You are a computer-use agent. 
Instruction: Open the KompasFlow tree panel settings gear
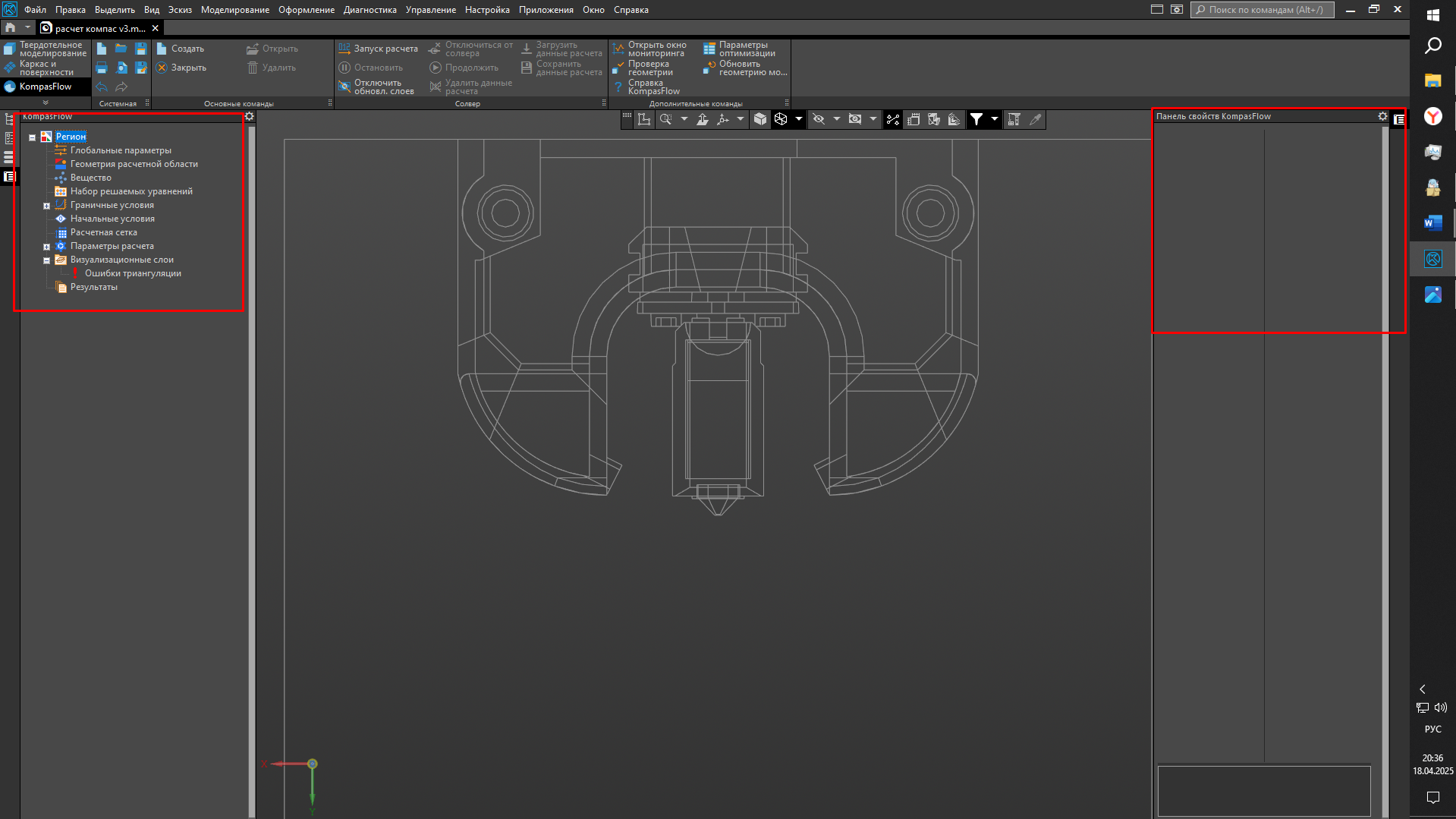(249, 116)
